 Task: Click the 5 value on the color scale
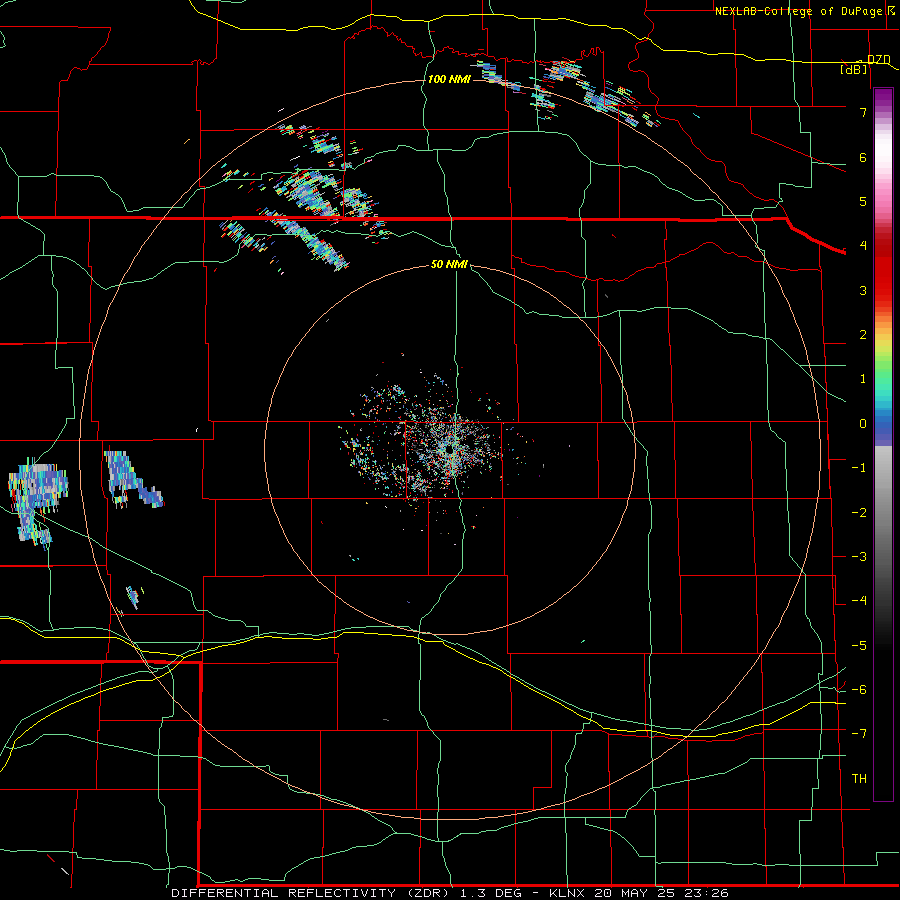(x=862, y=201)
